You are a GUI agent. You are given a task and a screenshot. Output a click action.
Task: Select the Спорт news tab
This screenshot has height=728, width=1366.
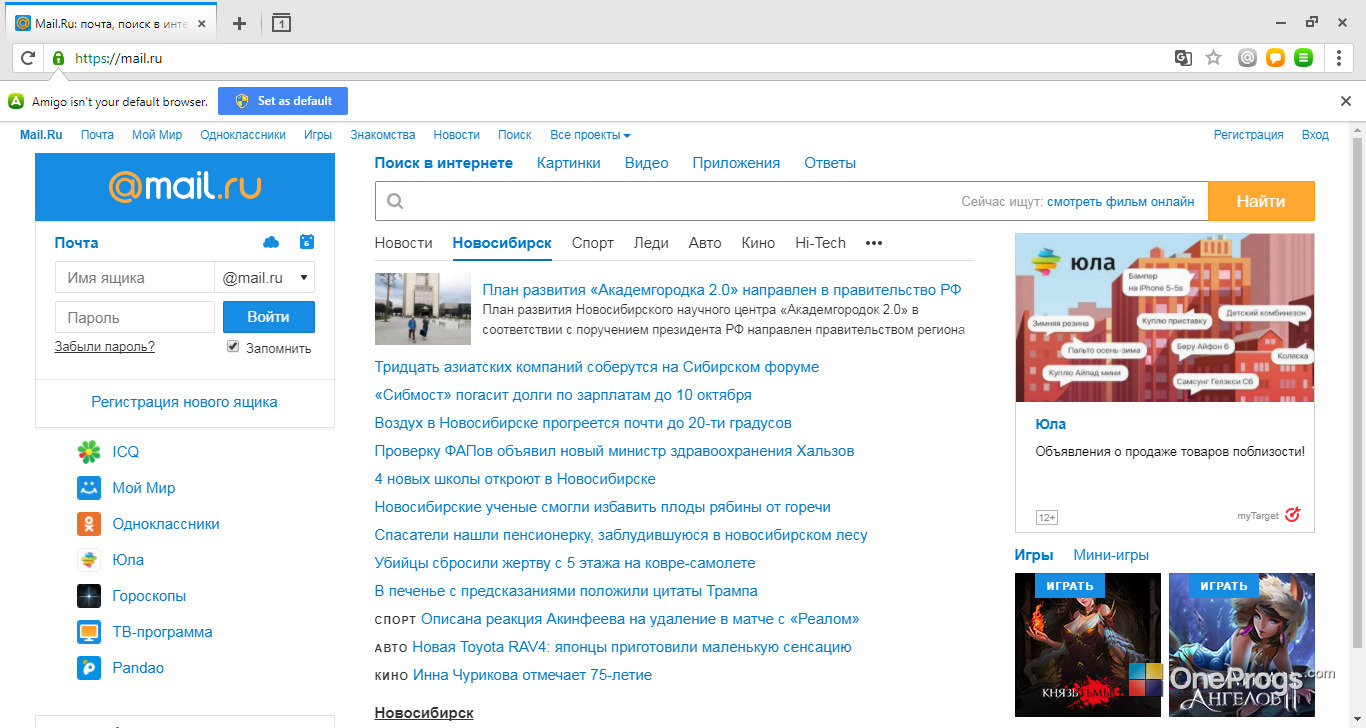click(593, 243)
